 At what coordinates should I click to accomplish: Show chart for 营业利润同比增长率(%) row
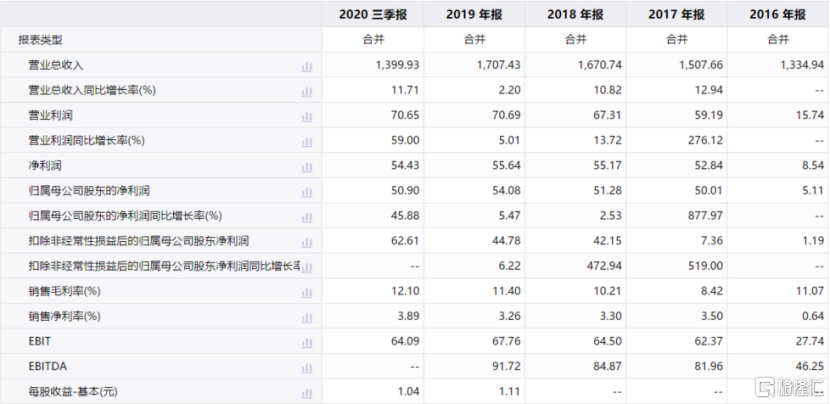[x=307, y=141]
